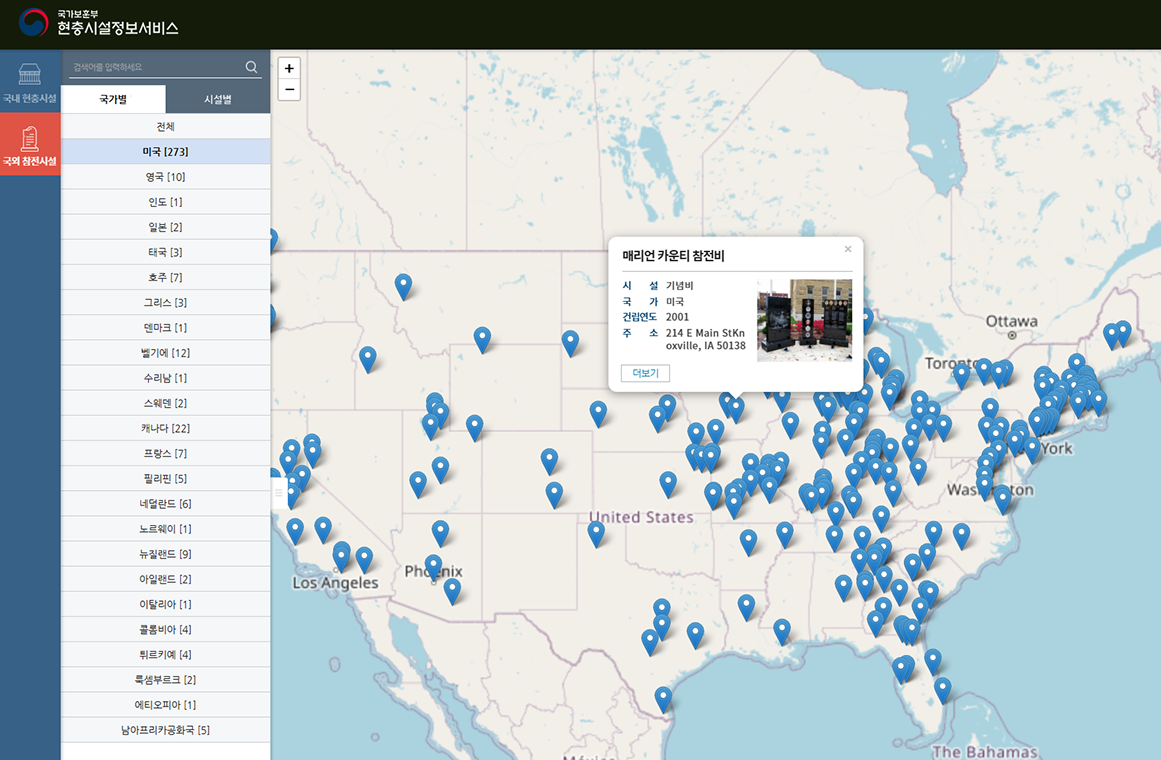
Task: Select 남아프리카공화국 [5] list entry
Action: click(166, 730)
